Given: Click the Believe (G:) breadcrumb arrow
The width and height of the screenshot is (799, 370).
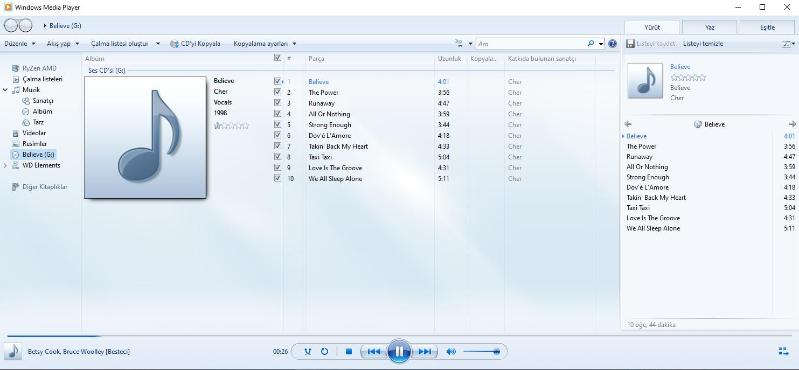Looking at the screenshot, I should coord(45,25).
